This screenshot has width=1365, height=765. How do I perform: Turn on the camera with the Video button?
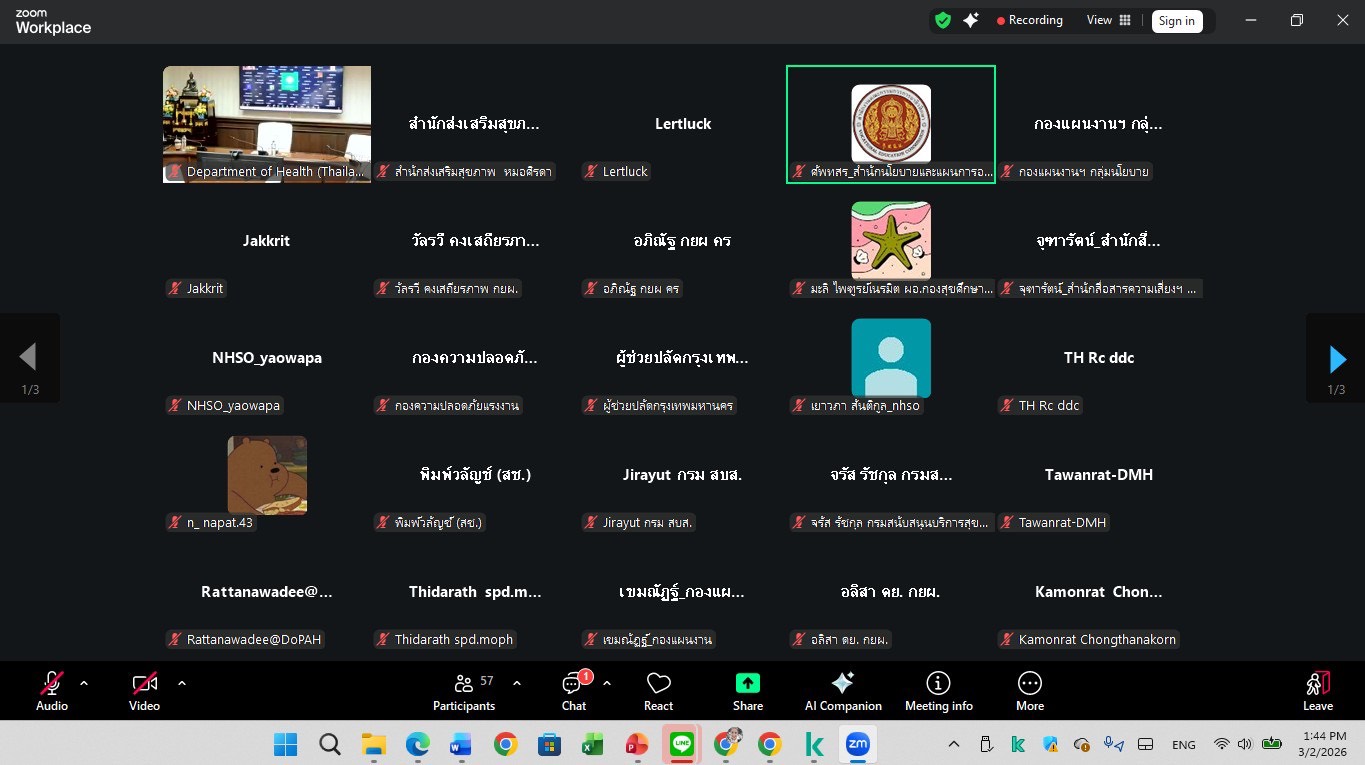pyautogui.click(x=144, y=691)
